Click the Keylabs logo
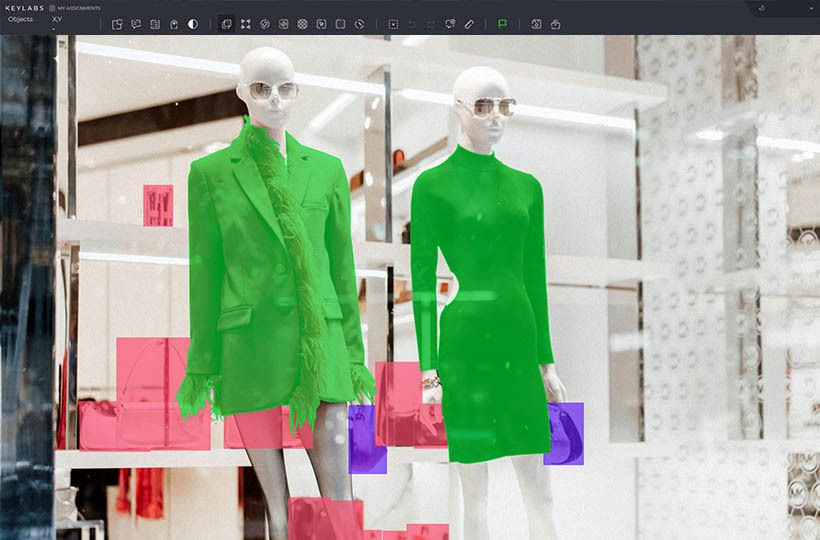 coord(25,8)
